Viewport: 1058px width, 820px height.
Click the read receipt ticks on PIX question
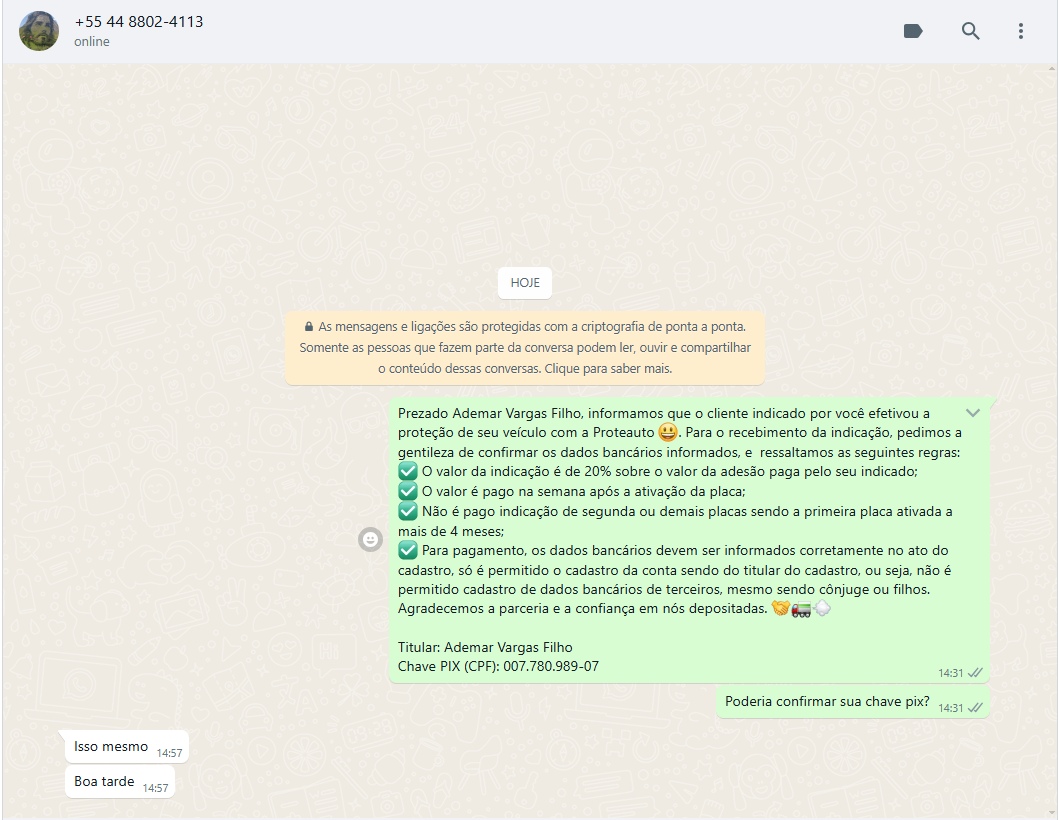pos(976,708)
